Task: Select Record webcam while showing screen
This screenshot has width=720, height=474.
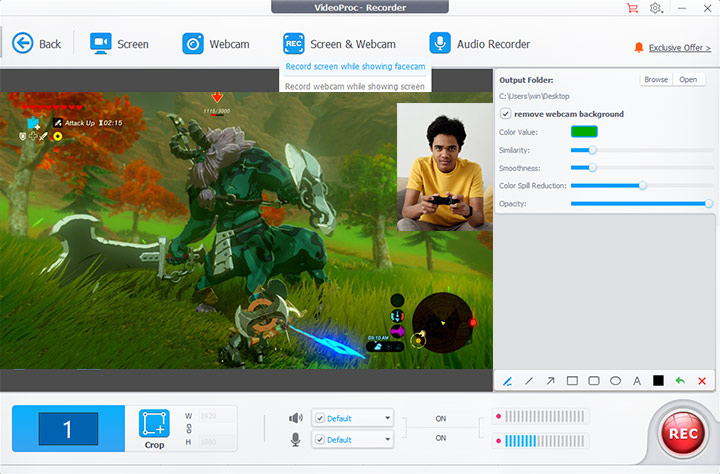Action: pos(355,86)
